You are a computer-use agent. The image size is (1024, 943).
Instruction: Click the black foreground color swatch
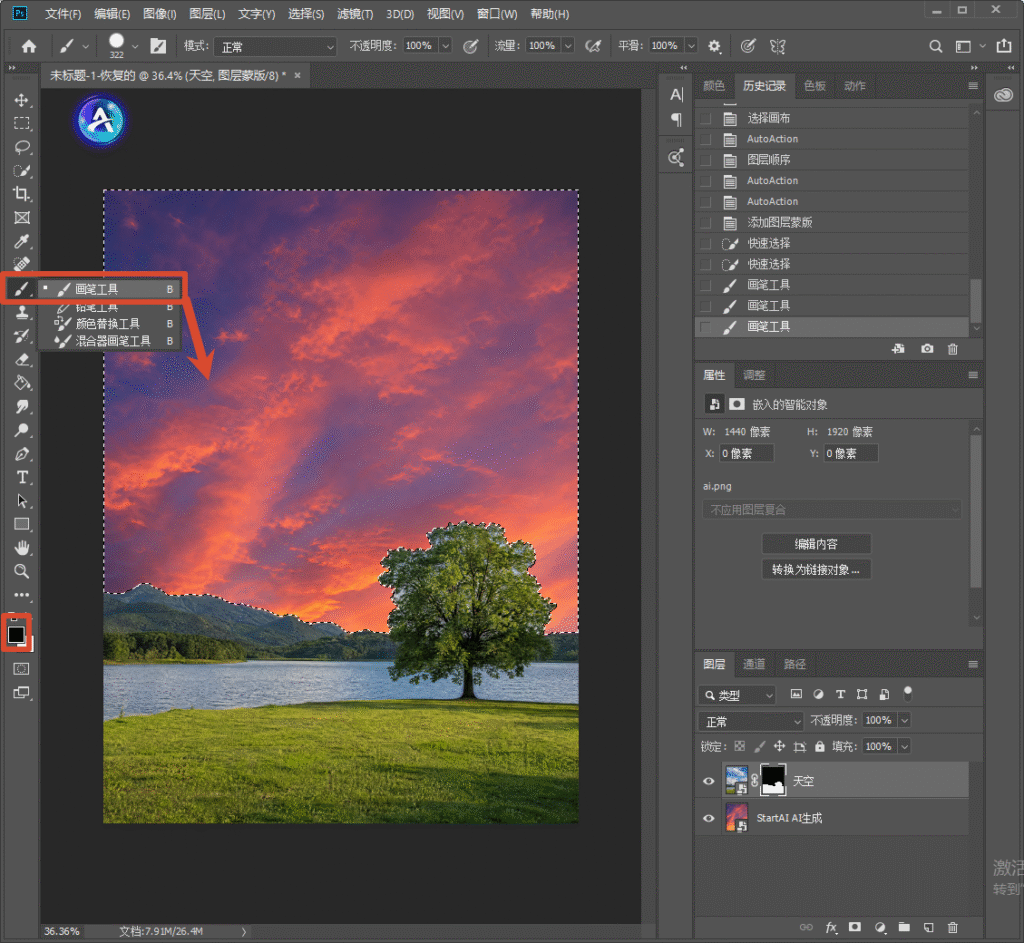tap(16, 634)
